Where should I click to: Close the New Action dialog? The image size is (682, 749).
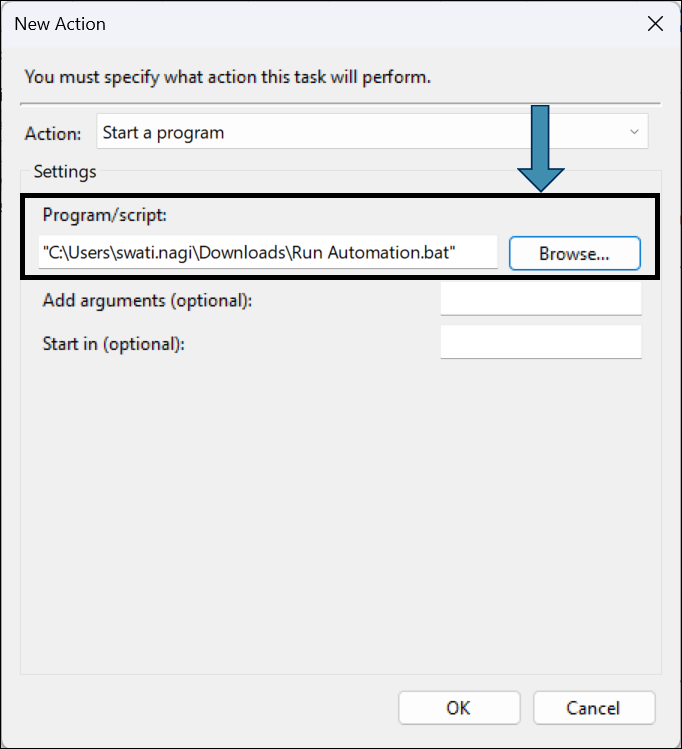pos(655,24)
